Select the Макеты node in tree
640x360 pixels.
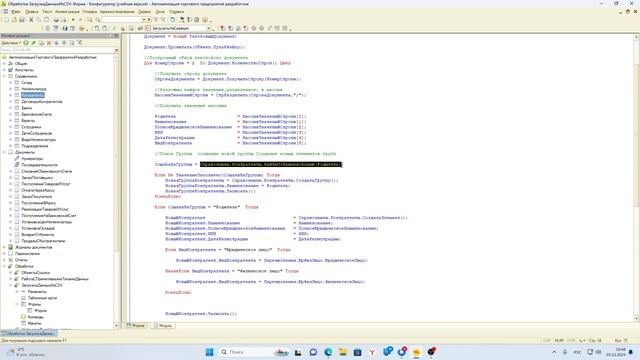tap(34, 323)
